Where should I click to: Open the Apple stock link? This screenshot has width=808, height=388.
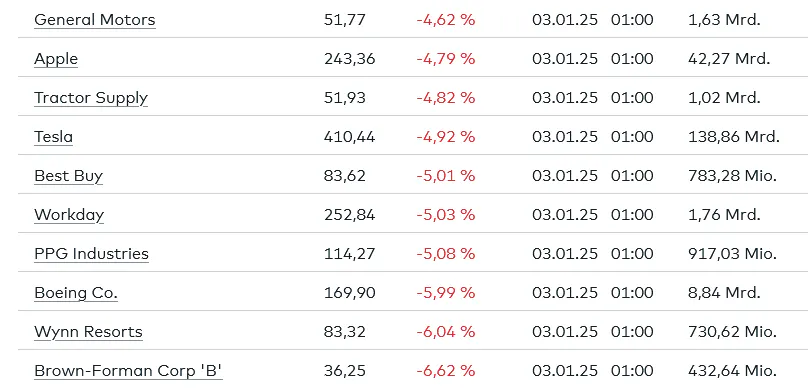(56, 59)
